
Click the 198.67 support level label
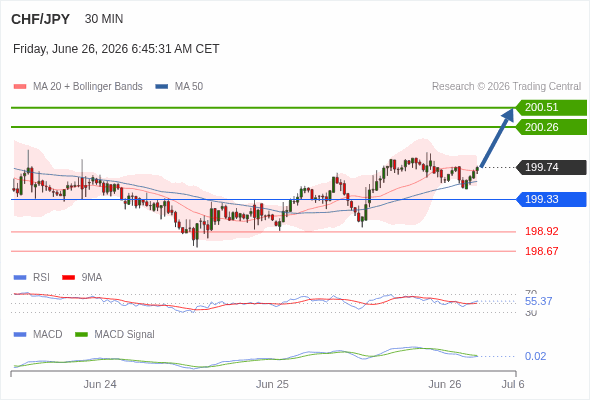(542, 251)
